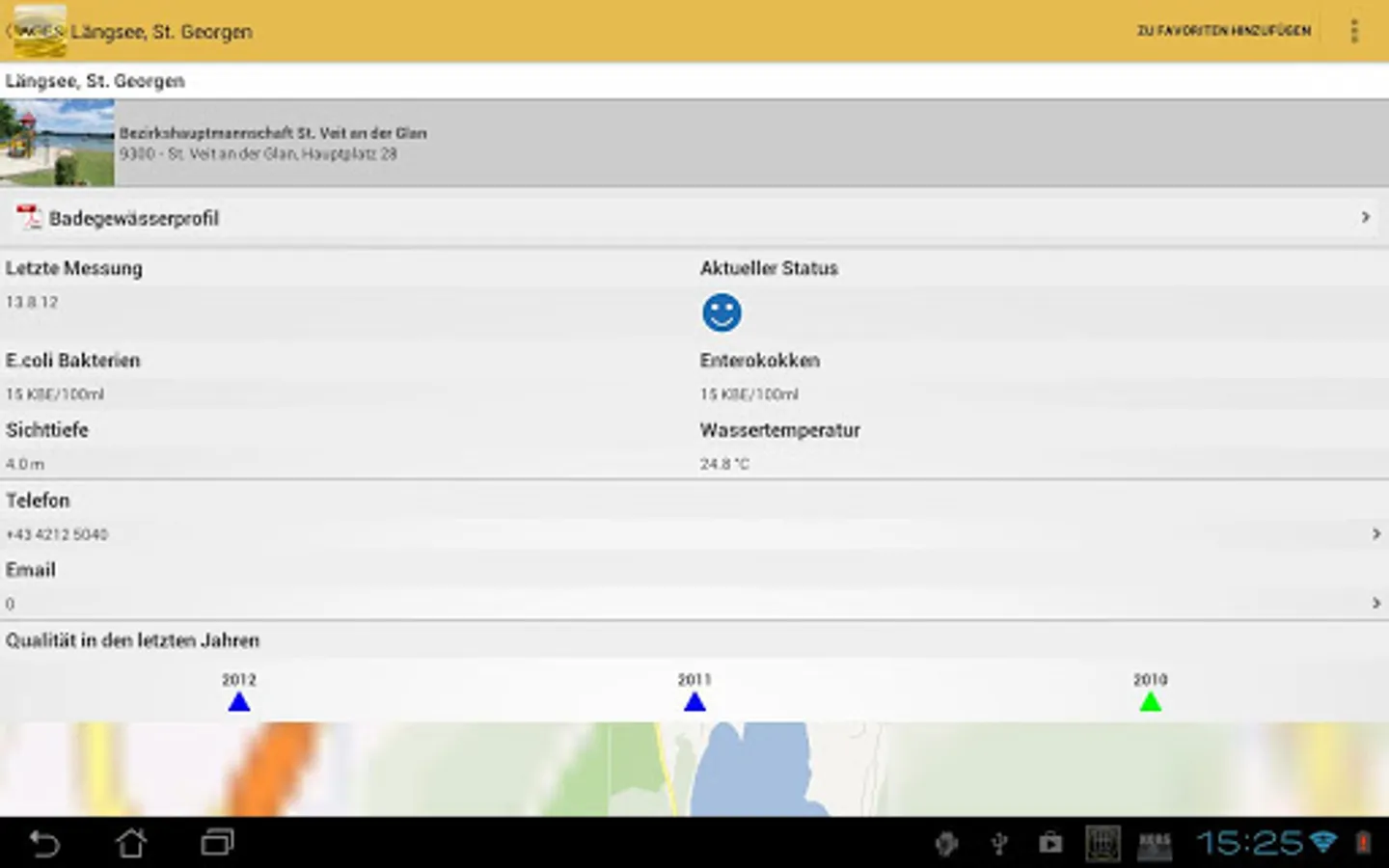Tap the Zu Favoriten hinzufügen button

pyautogui.click(x=1223, y=30)
